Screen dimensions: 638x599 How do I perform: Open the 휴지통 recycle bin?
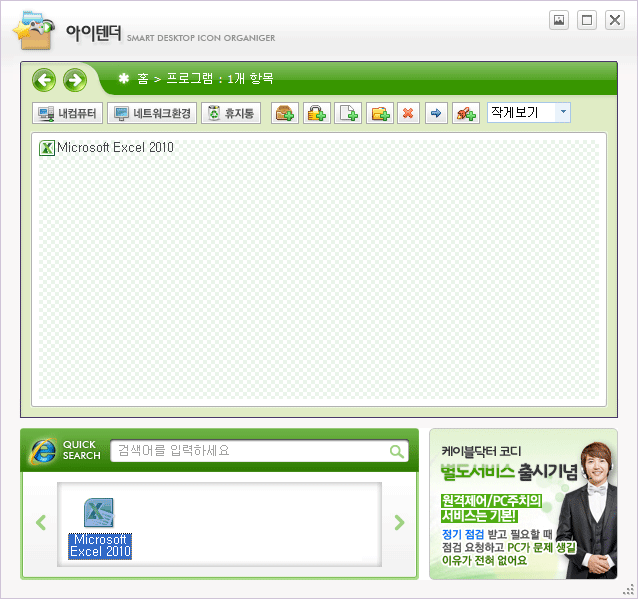coord(231,114)
